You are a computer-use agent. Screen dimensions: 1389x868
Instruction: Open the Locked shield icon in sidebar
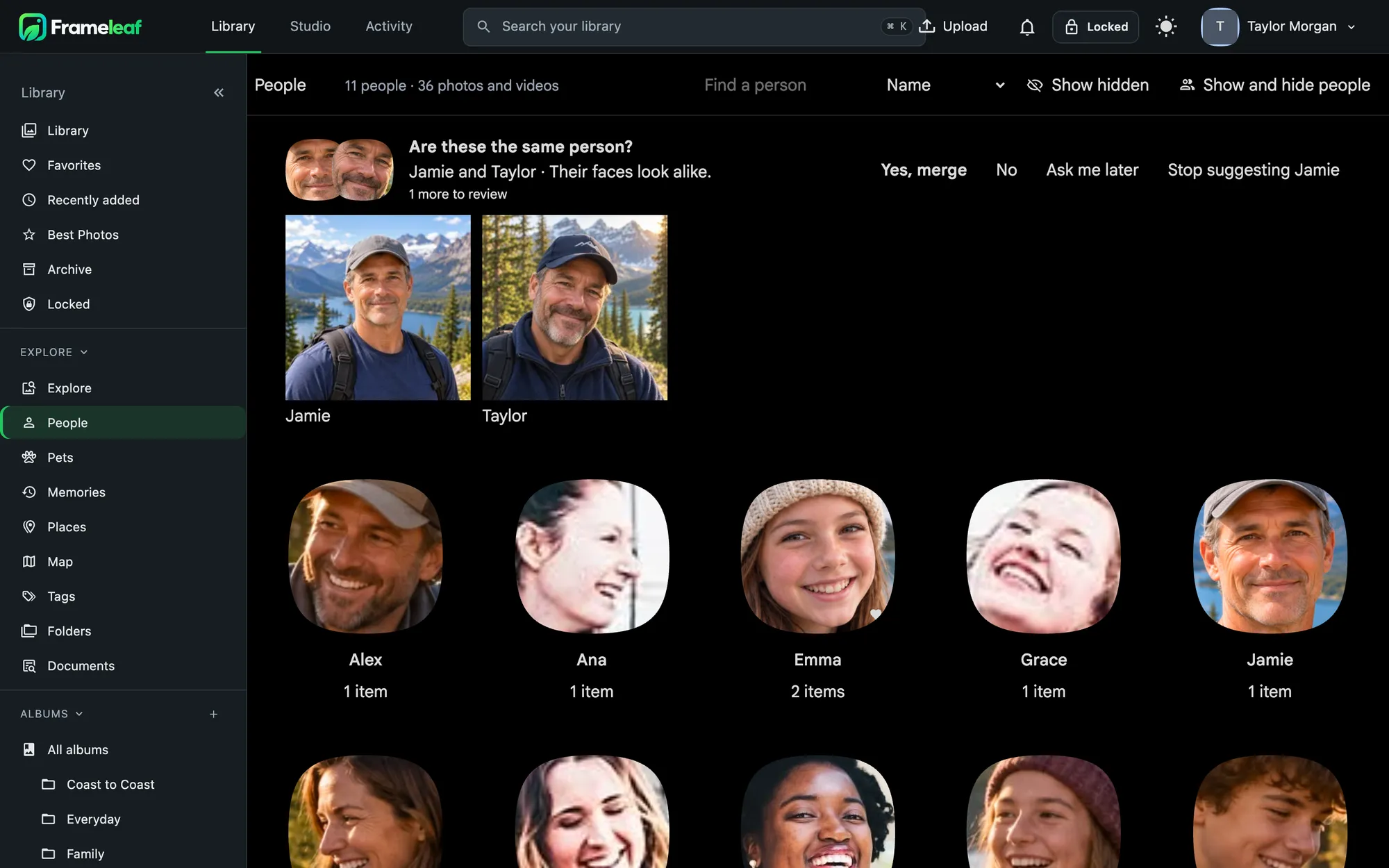29,304
